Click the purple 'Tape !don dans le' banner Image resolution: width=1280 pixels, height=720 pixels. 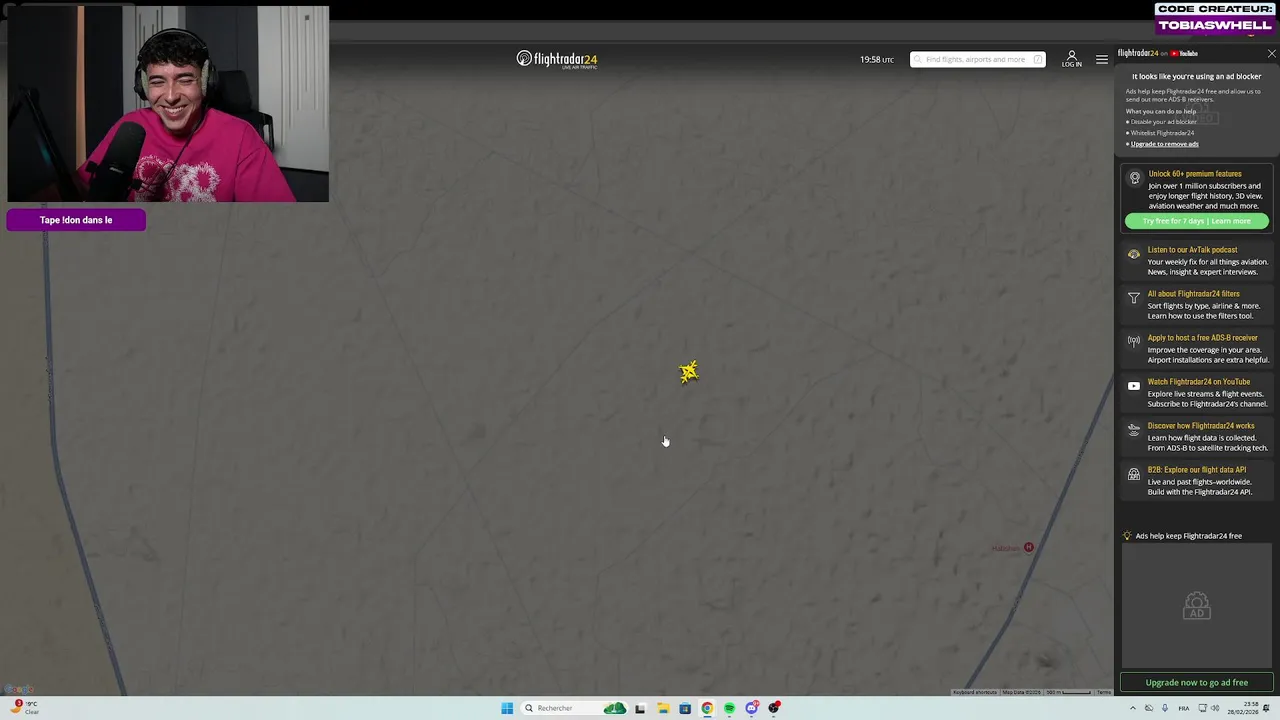point(76,220)
